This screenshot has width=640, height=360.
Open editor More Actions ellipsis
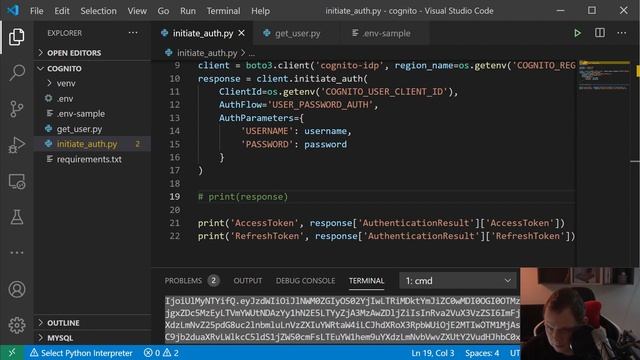click(622, 33)
